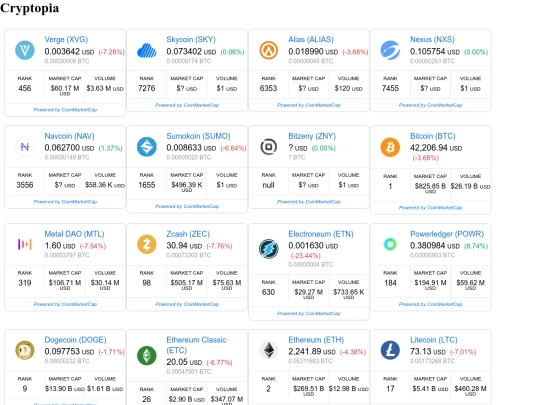Follow Powered by CoinMarketCap under Bitcoin
This screenshot has height=405, width=540.
430,208
